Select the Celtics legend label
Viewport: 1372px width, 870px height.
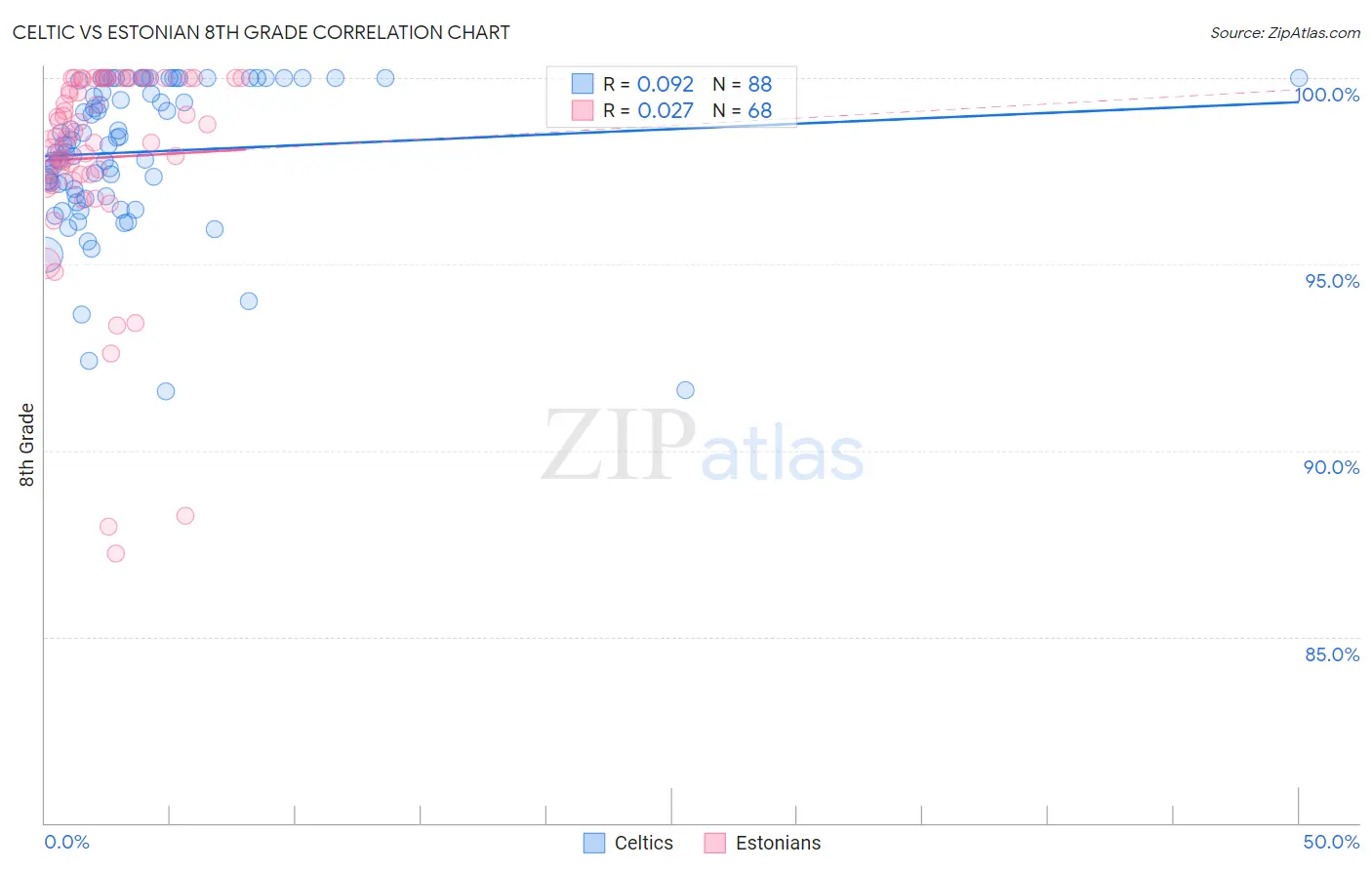coord(644,843)
